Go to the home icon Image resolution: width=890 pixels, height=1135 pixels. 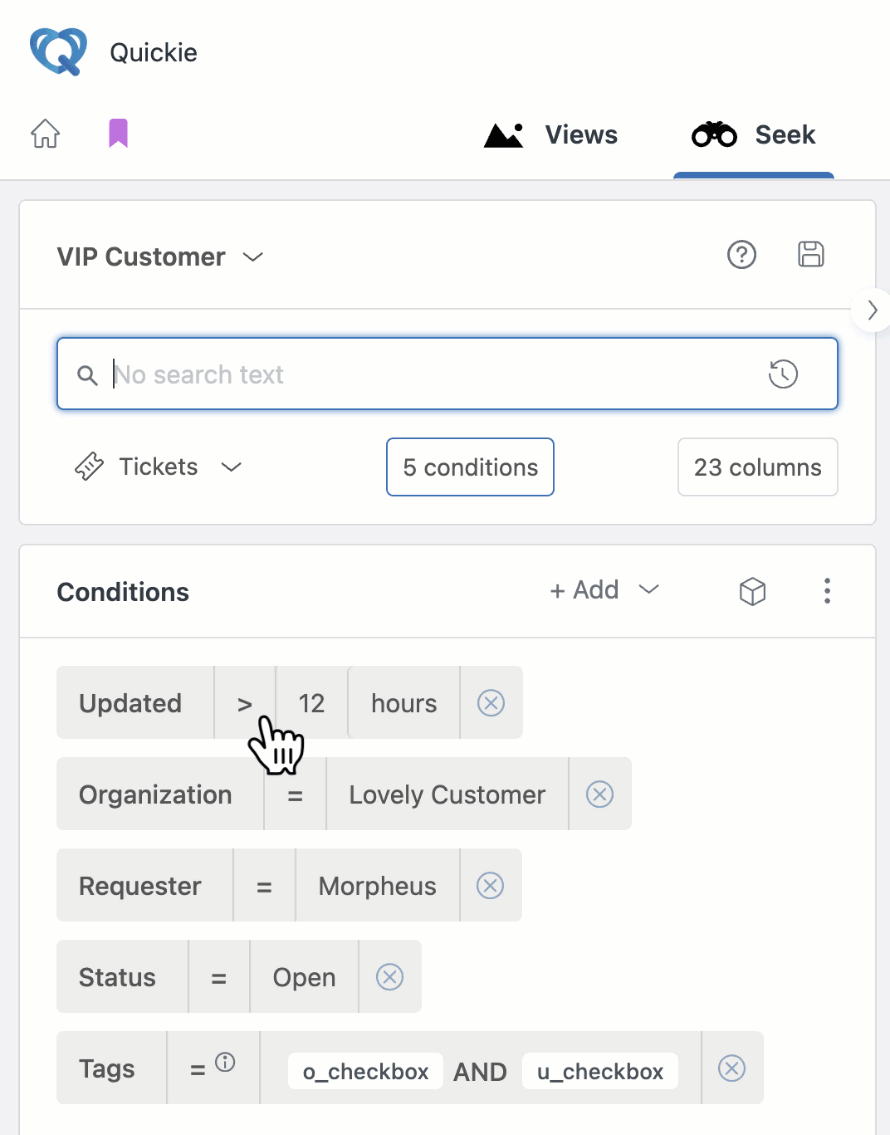[45, 134]
